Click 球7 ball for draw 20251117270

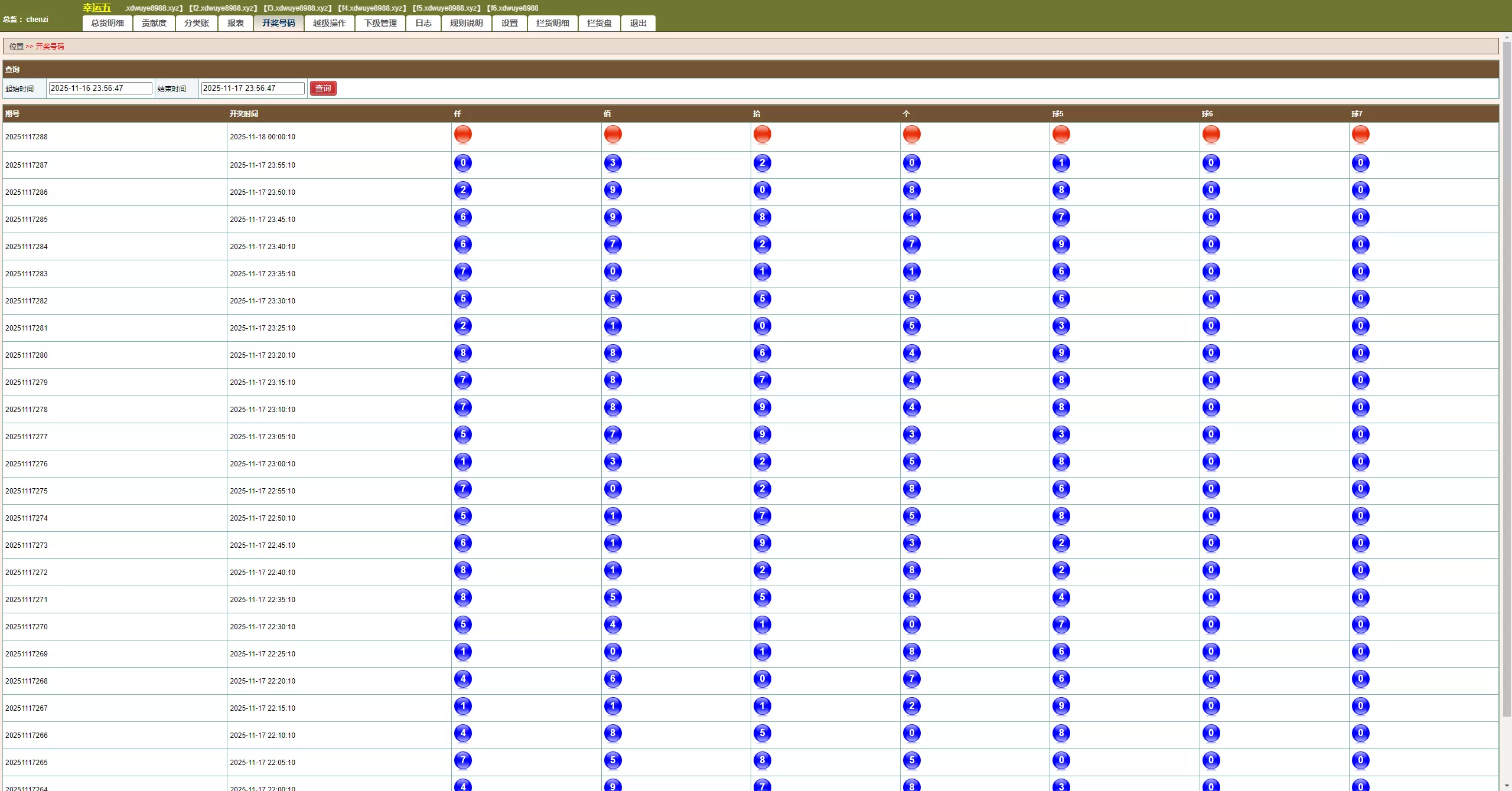[x=1360, y=625]
